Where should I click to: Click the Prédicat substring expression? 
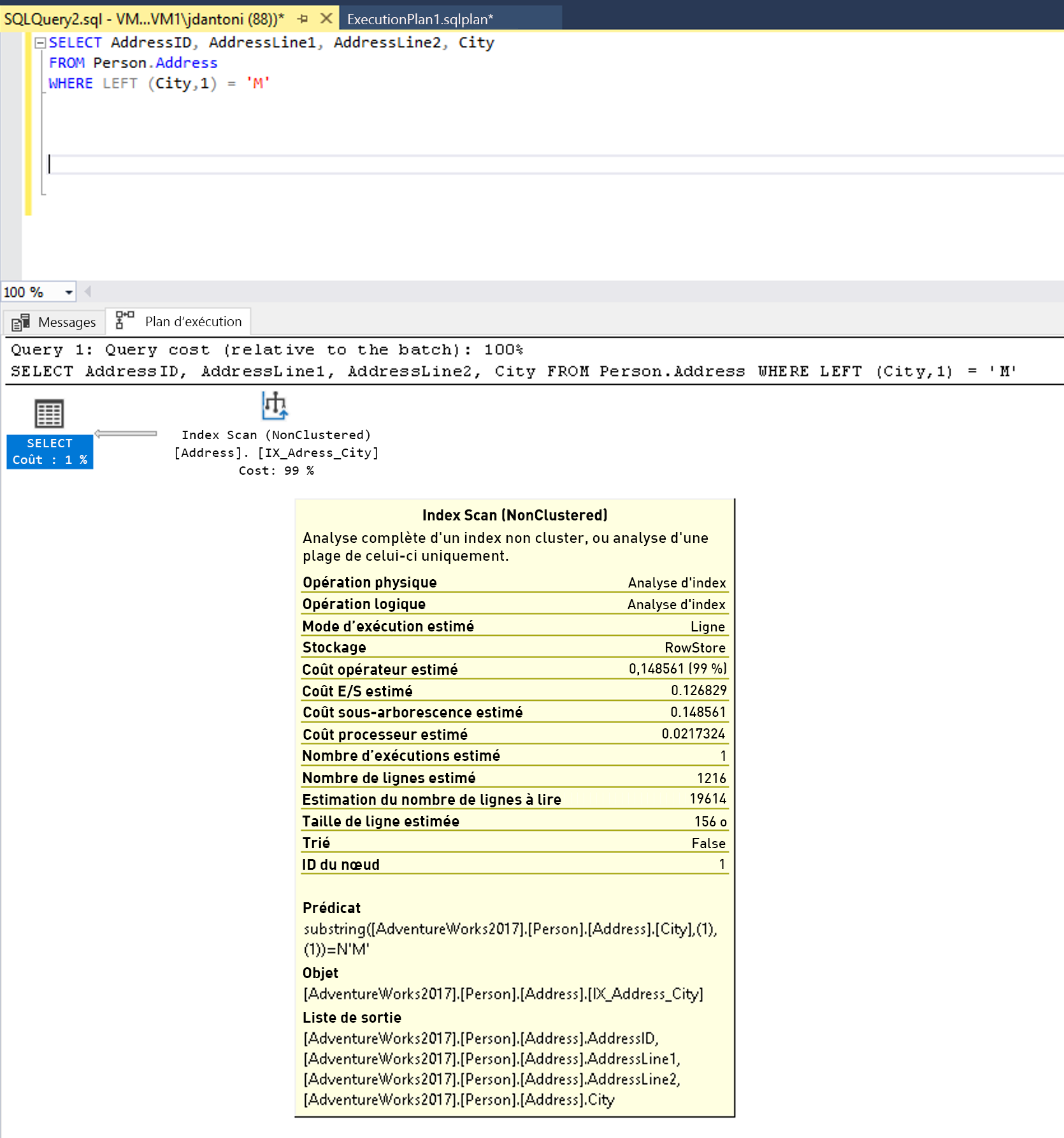510,939
